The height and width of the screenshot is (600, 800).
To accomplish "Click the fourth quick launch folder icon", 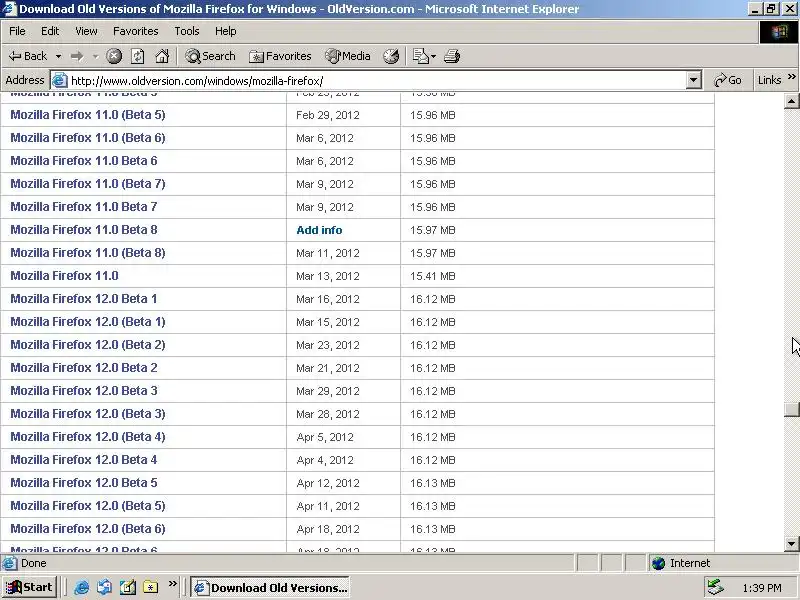I will tap(151, 587).
